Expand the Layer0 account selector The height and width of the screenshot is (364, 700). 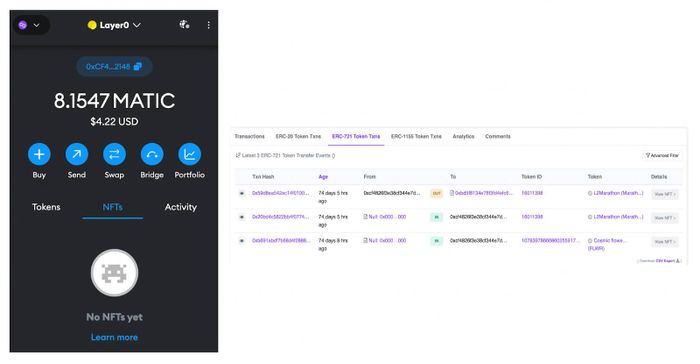pyautogui.click(x=114, y=25)
